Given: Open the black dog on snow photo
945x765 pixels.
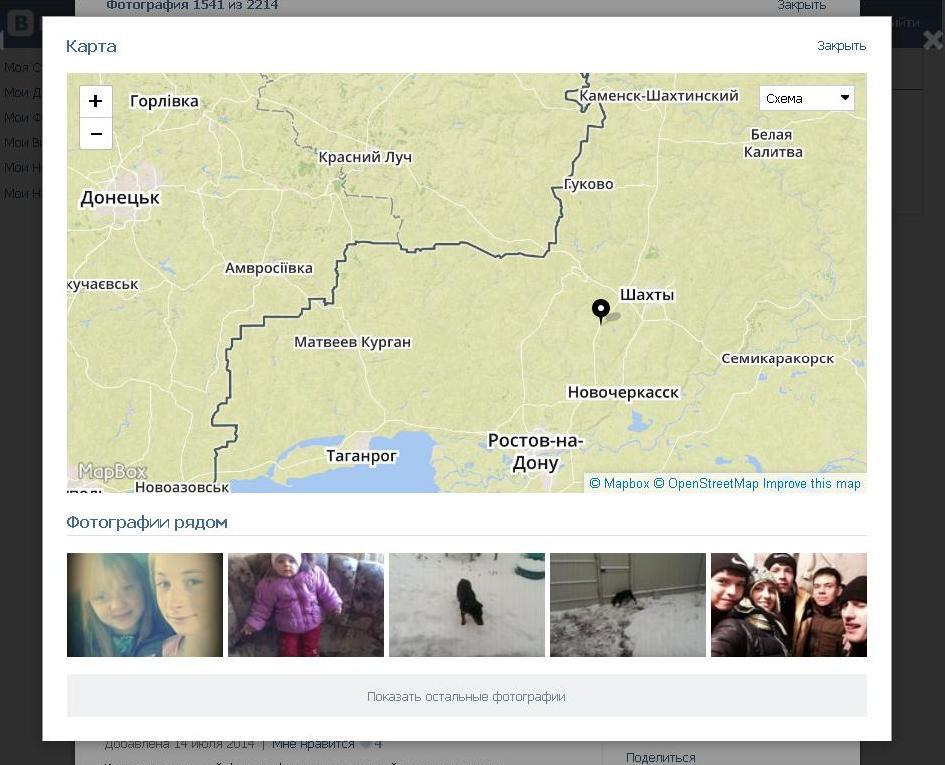Looking at the screenshot, I should (467, 605).
